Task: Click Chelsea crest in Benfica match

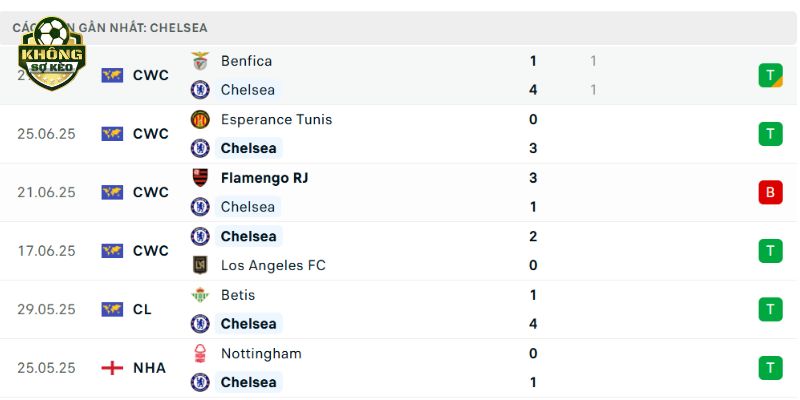Action: (200, 90)
